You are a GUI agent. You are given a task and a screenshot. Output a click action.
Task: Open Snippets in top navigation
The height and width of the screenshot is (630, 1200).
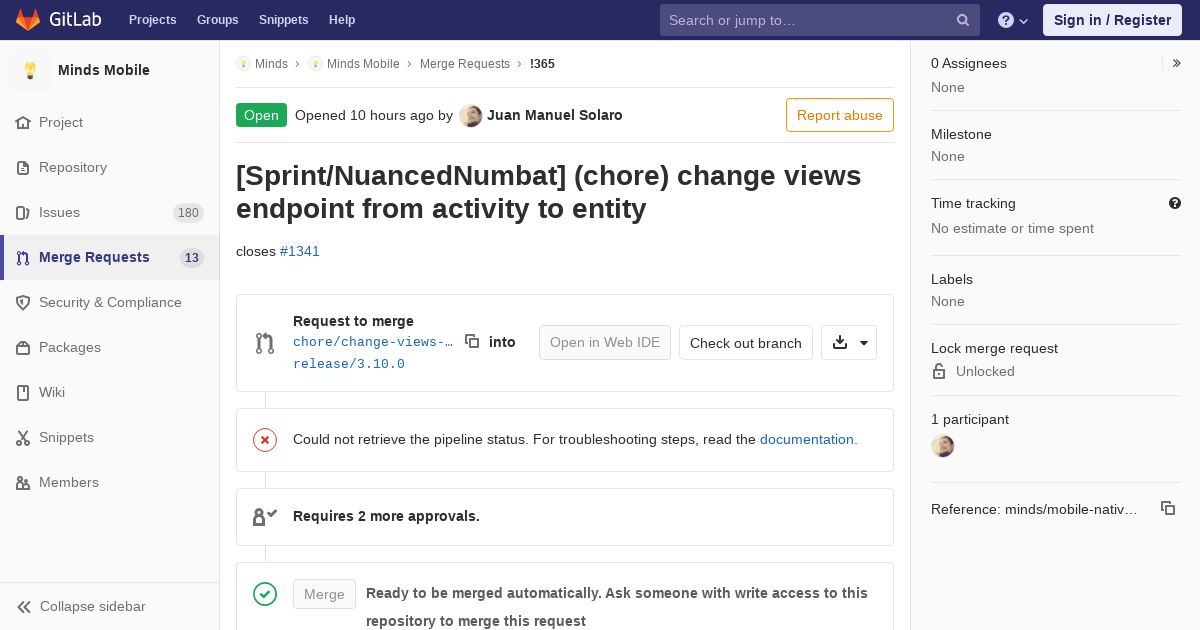click(284, 20)
